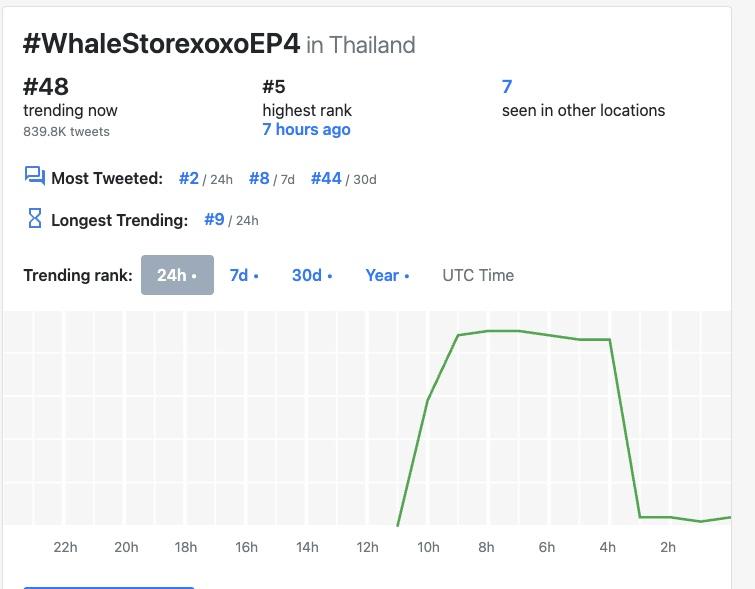Image resolution: width=755 pixels, height=589 pixels.
Task: Select the 24h trending rank tab
Action: (x=177, y=275)
